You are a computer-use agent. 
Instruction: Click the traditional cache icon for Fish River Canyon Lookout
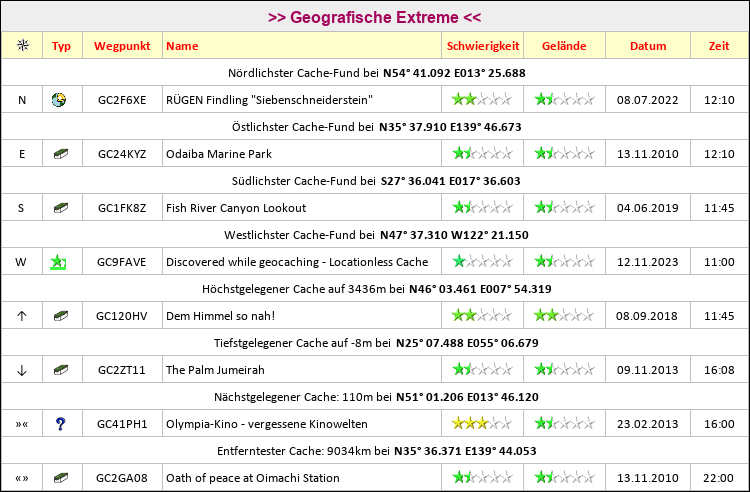click(x=61, y=208)
